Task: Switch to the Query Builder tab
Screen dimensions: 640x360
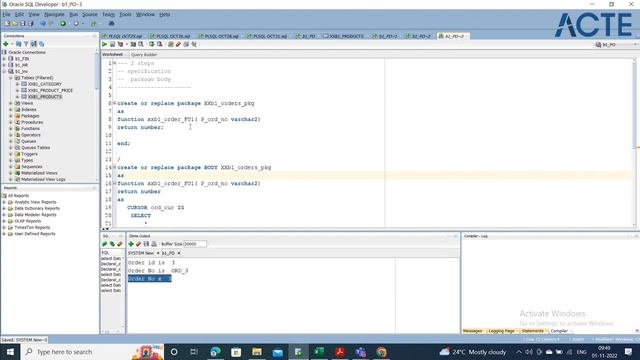Action: click(x=144, y=55)
